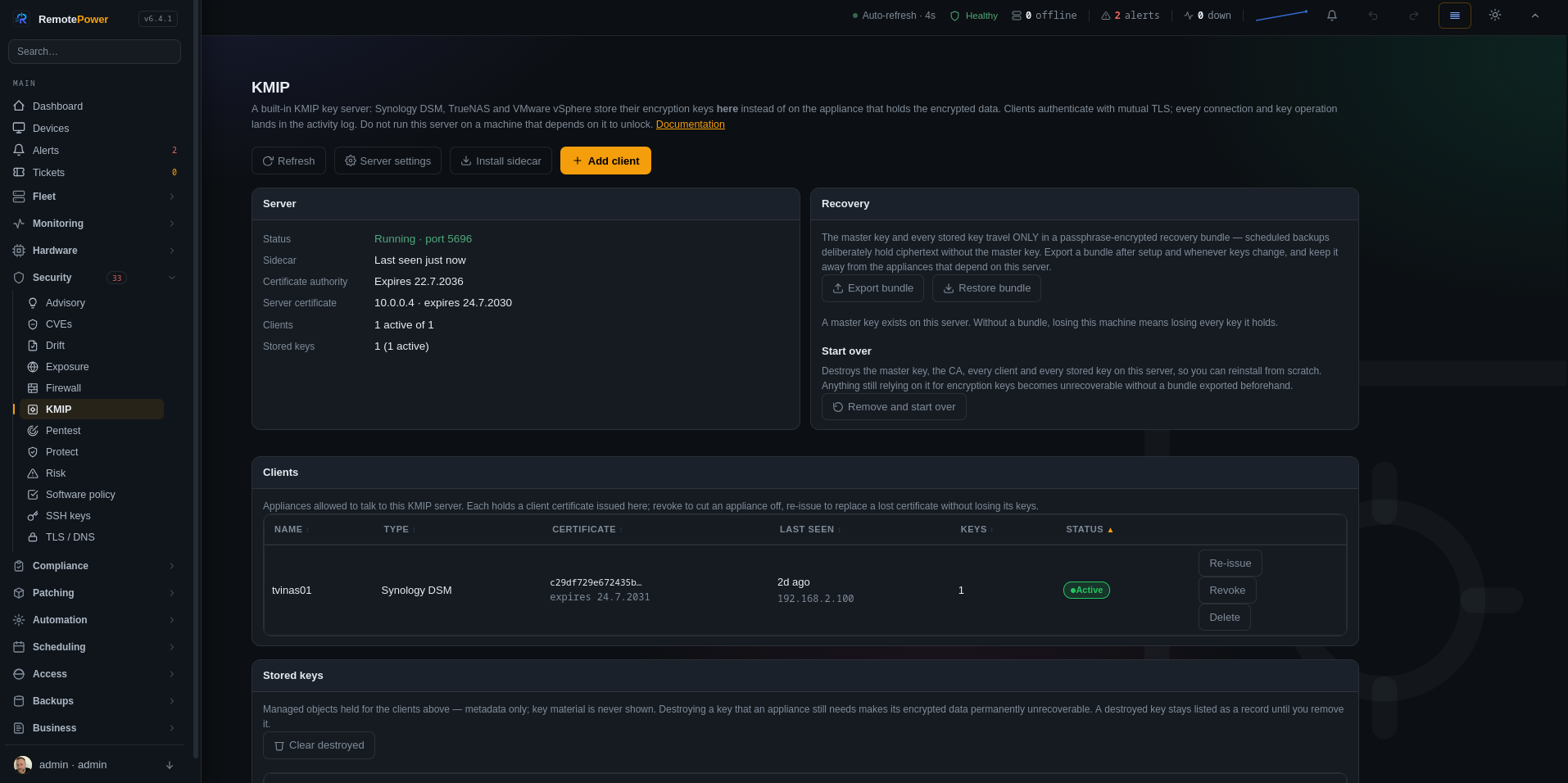The height and width of the screenshot is (783, 1568).
Task: Select the SSH keys key icon
Action: pos(33,516)
